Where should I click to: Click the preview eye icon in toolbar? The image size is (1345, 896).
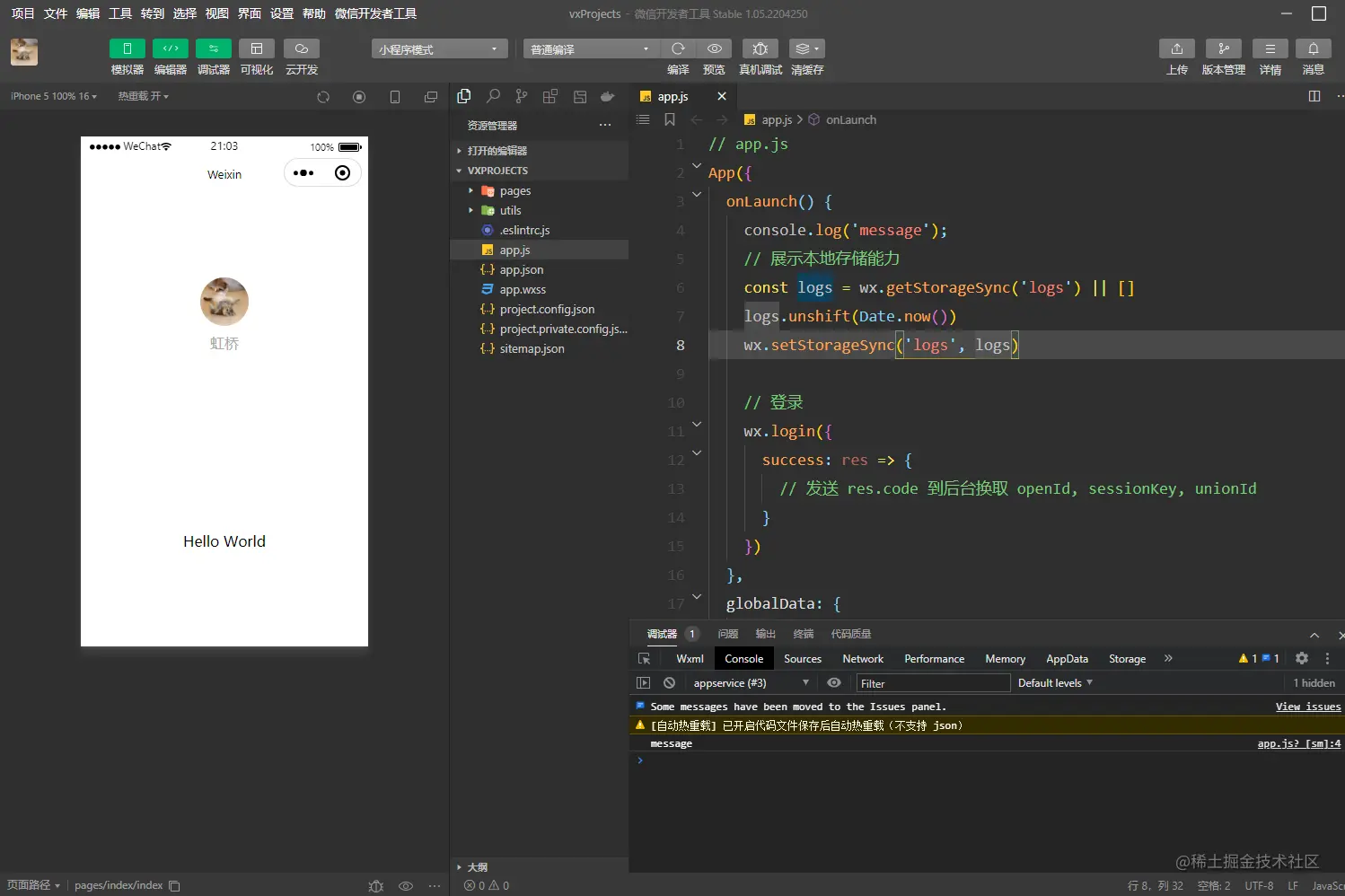click(x=714, y=48)
